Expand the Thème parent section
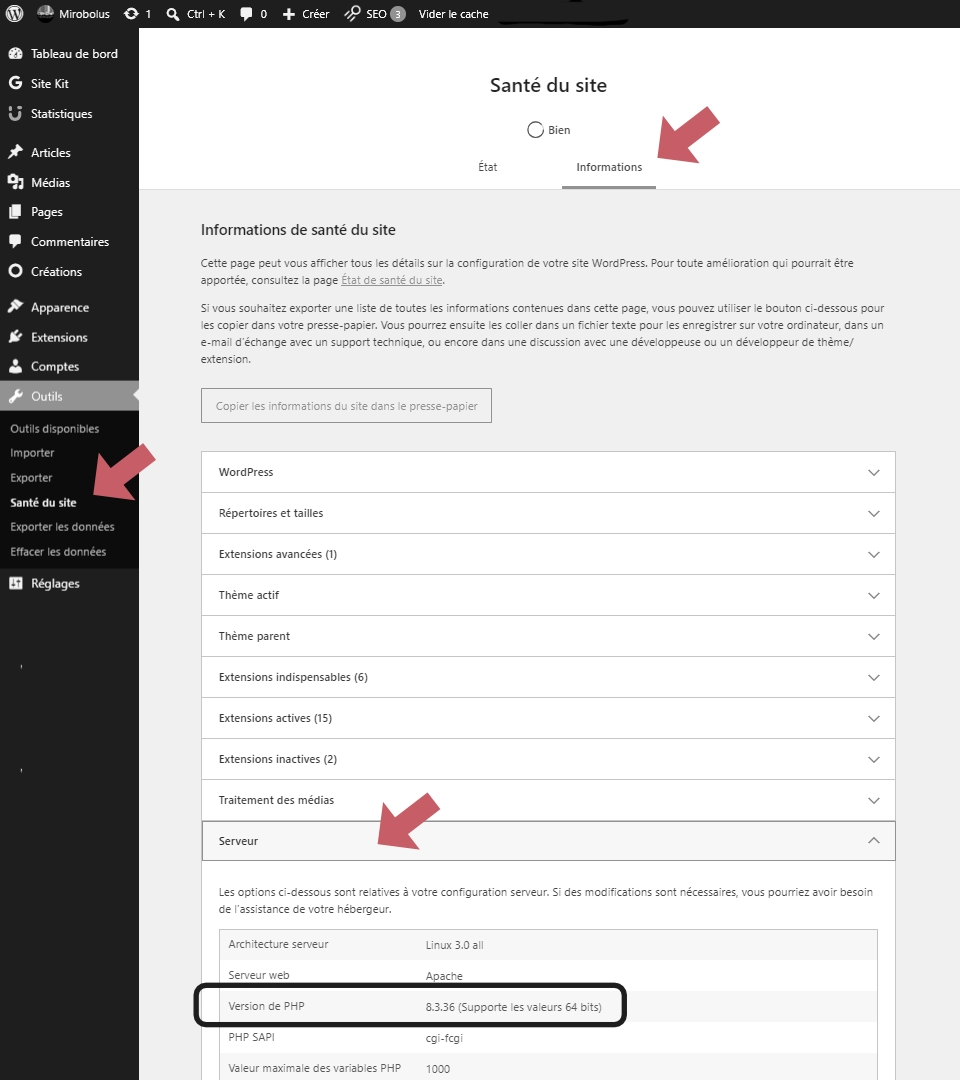Viewport: 960px width, 1080px height. tap(548, 636)
